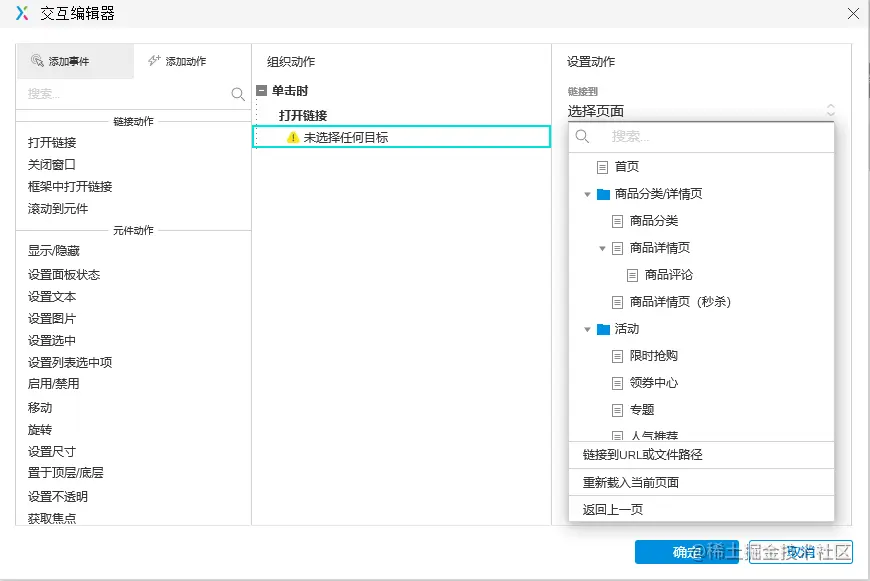Select 返回上一页 option
The height and width of the screenshot is (581, 870).
pos(701,509)
